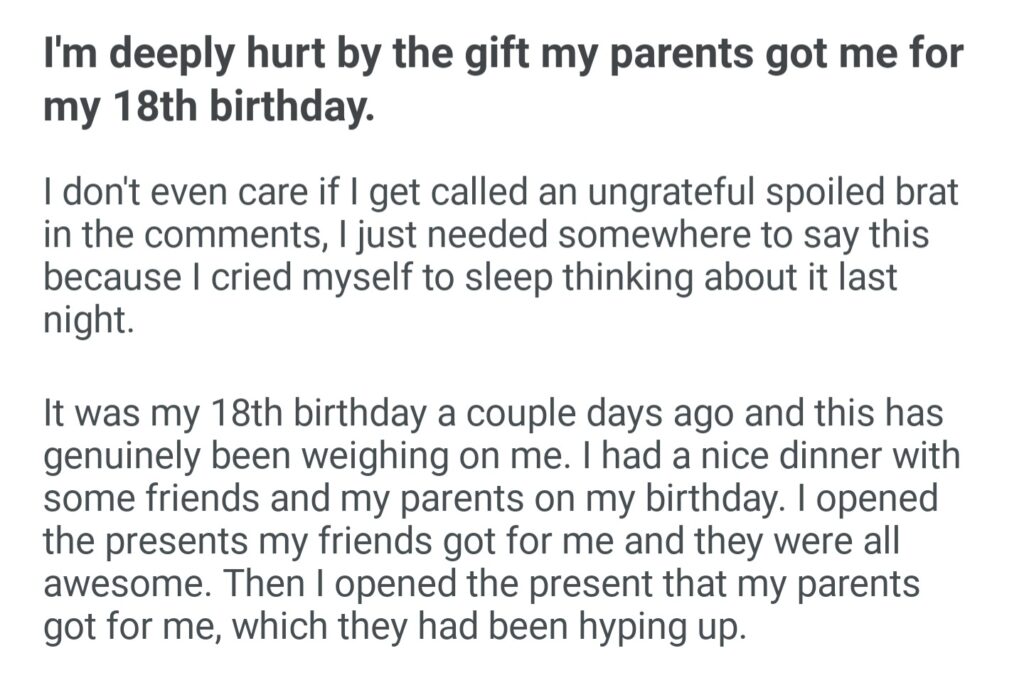This screenshot has width=1024, height=695.
Task: Click the word 'night.' ending first paragraph
Action: coord(87,321)
